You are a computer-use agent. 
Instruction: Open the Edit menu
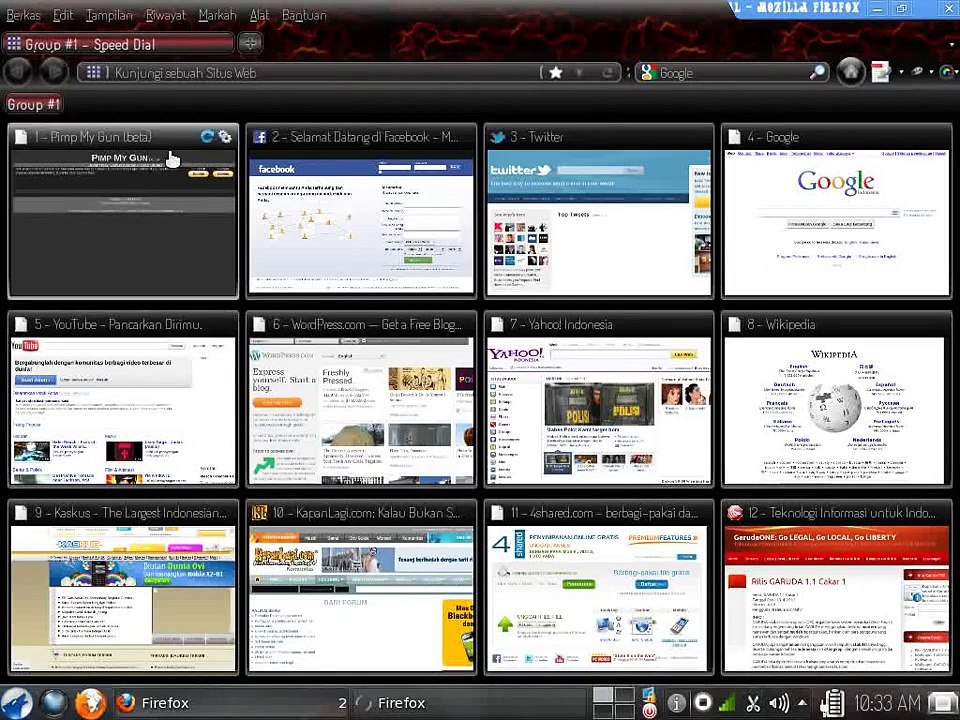63,15
